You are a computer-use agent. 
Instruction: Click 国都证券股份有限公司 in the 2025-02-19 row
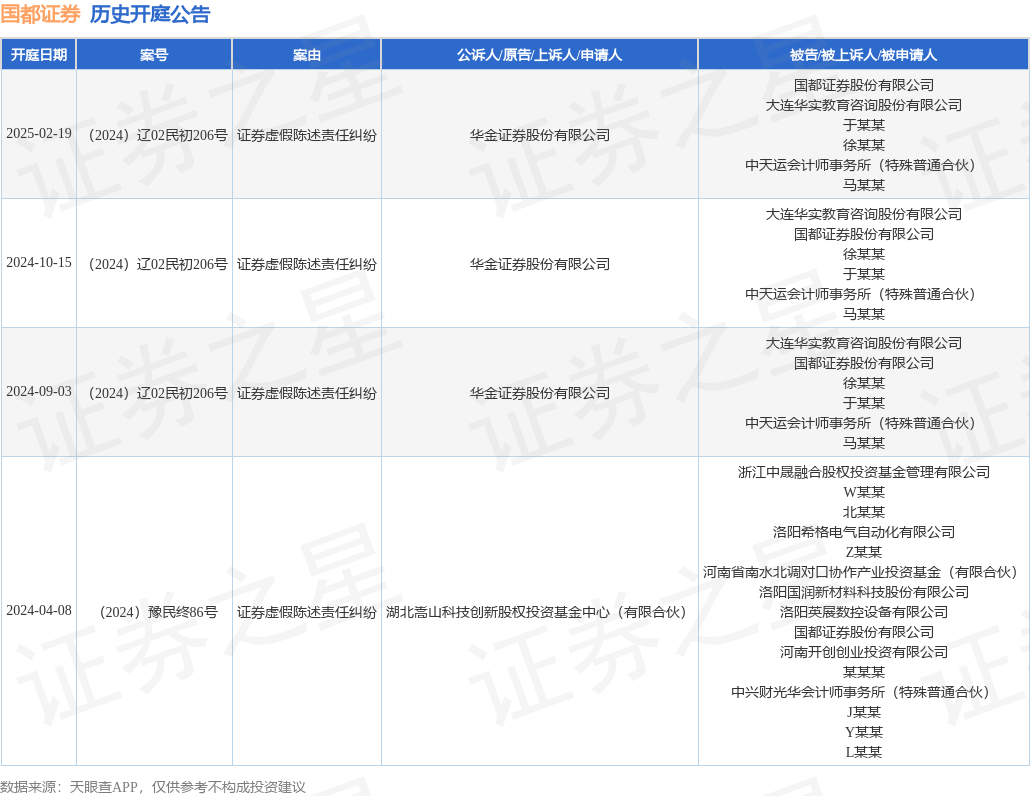point(864,85)
